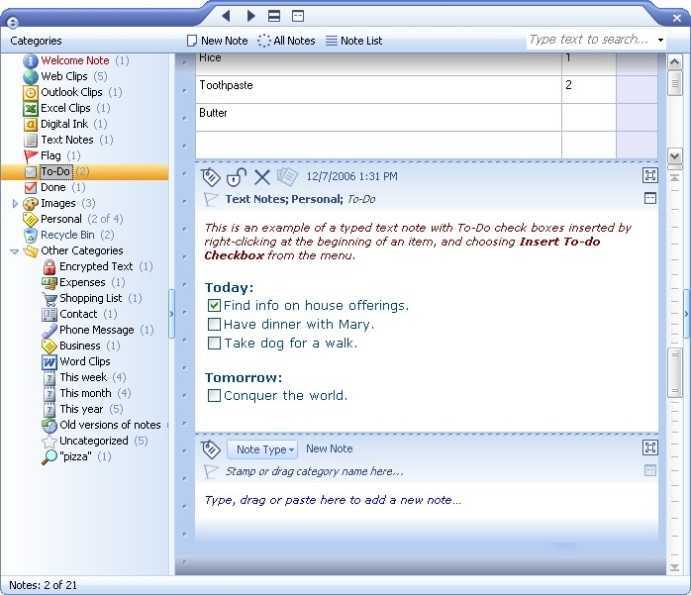Select the Done category
Viewport: 691px width, 595px height.
tap(53, 188)
